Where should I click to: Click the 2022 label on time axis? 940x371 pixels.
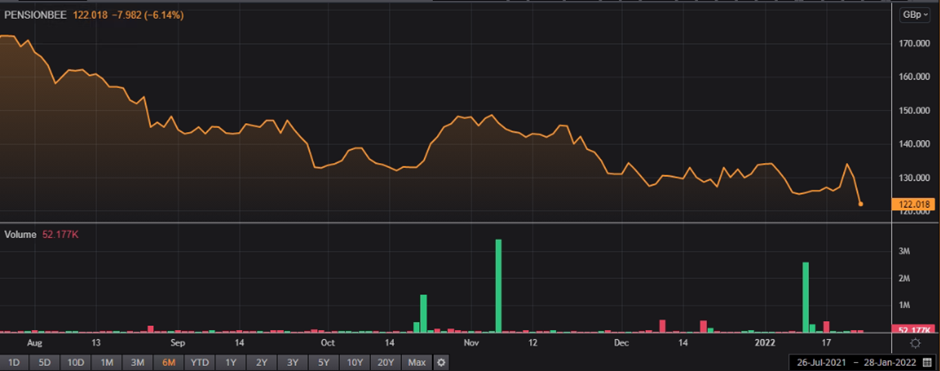(764, 343)
